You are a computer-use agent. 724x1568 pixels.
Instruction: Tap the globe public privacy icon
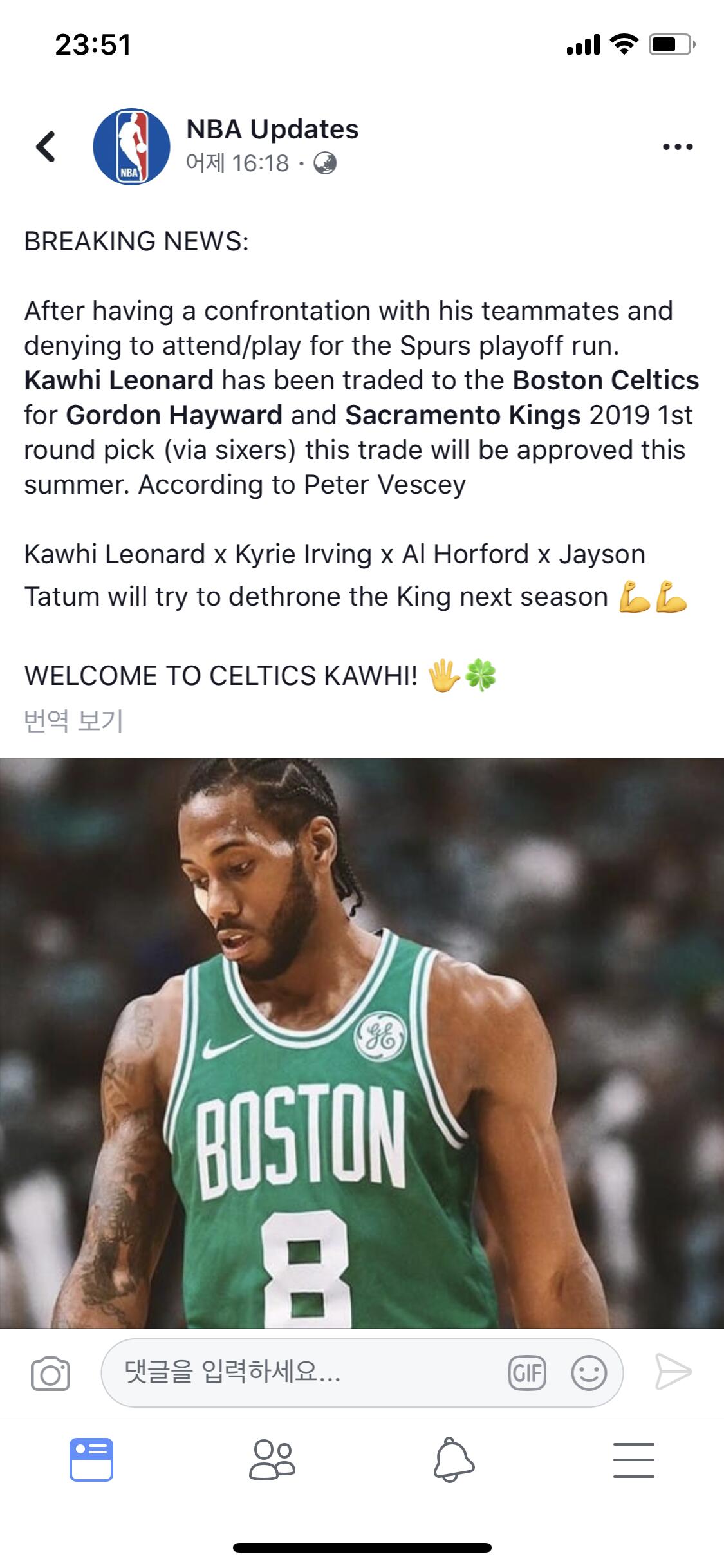pyautogui.click(x=325, y=163)
